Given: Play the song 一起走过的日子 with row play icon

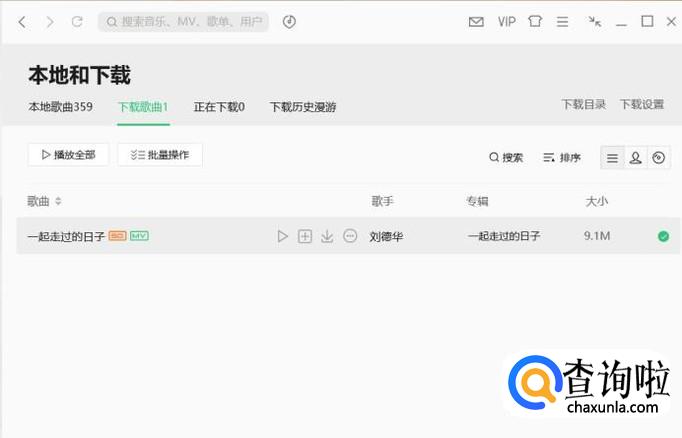Looking at the screenshot, I should 283,236.
